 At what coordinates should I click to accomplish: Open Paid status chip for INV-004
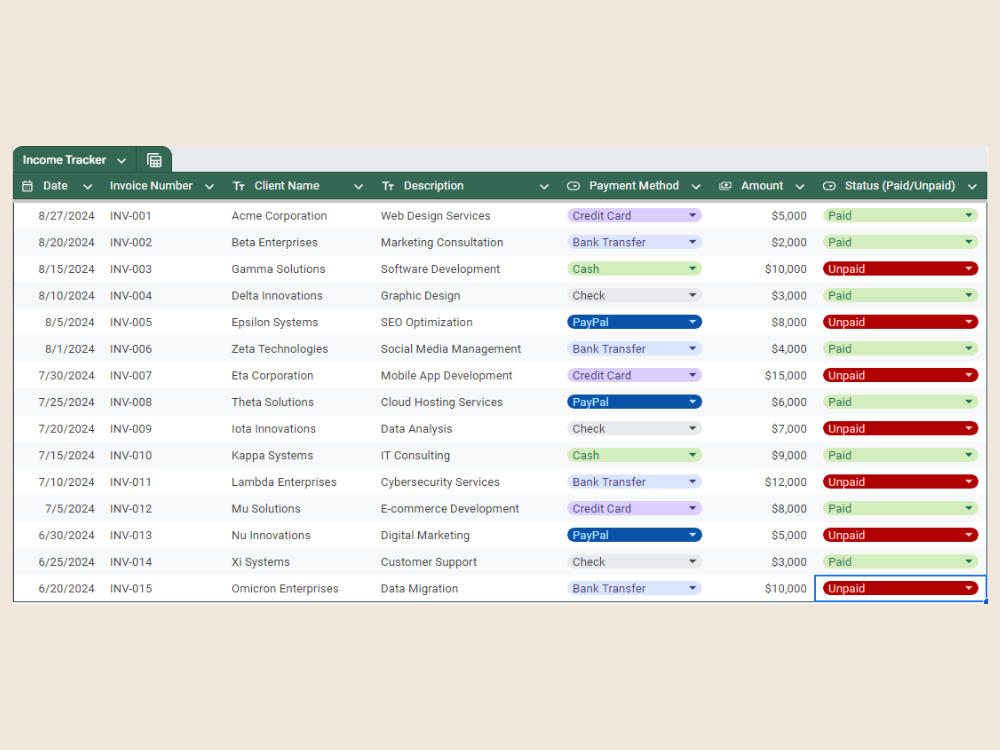(x=901, y=295)
